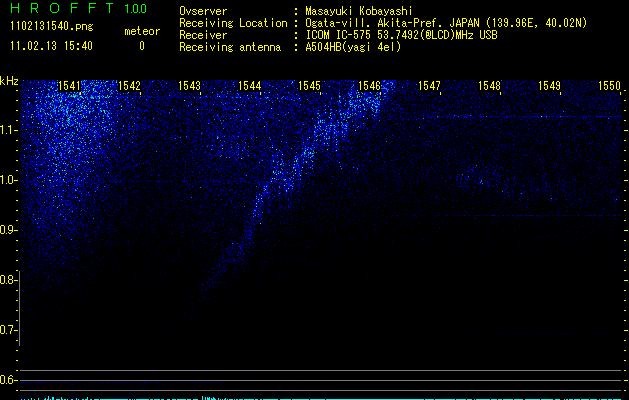Click the Receiving antenna label
The height and width of the screenshot is (400, 629).
[230, 47]
